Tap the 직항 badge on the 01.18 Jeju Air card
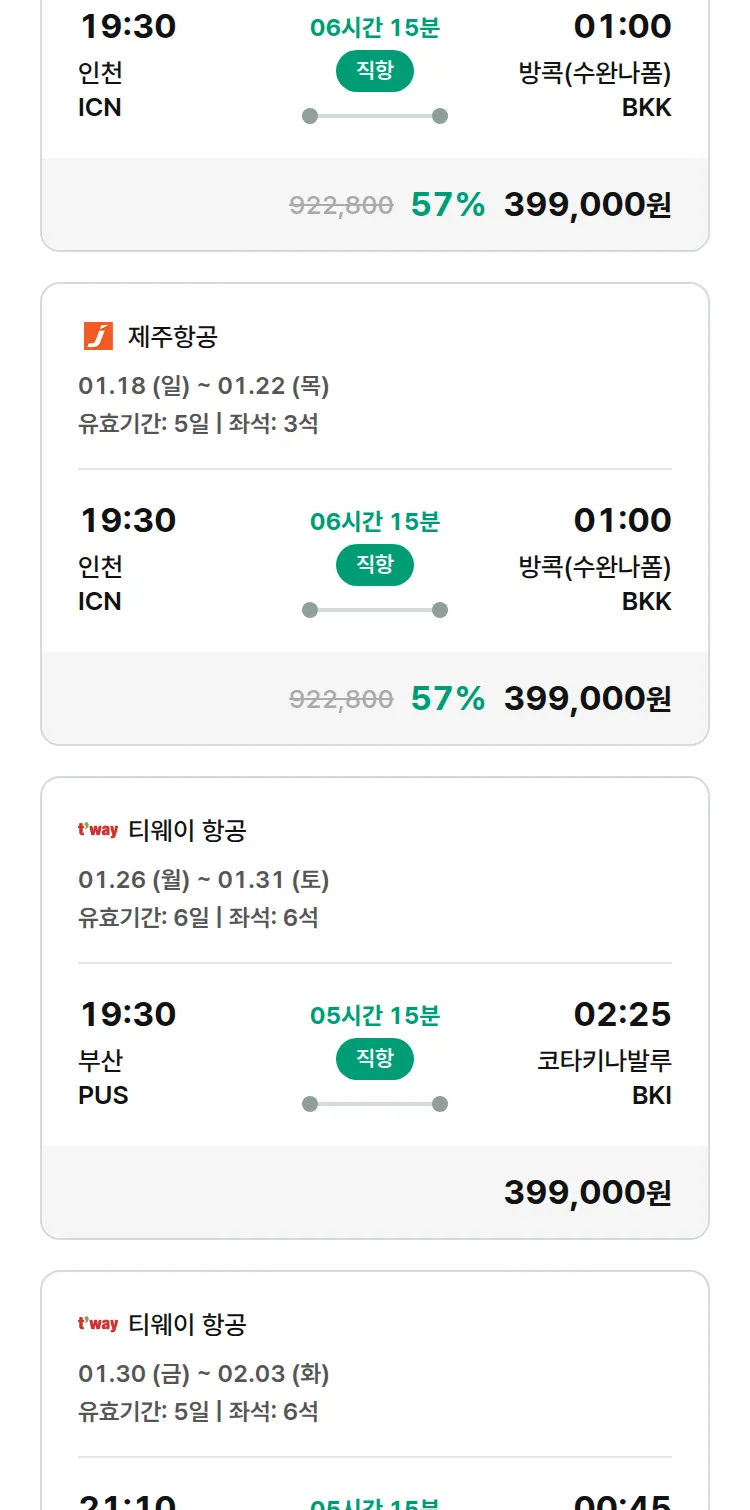This screenshot has width=750, height=1510. 375,565
